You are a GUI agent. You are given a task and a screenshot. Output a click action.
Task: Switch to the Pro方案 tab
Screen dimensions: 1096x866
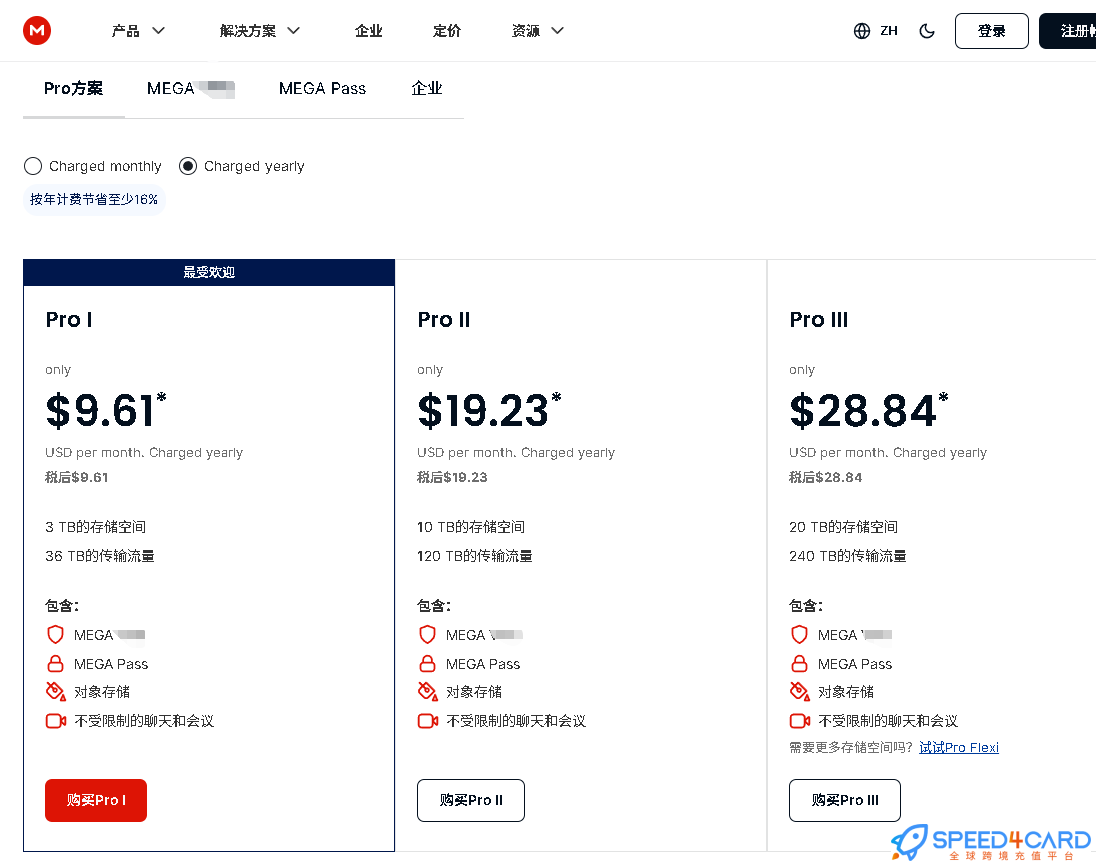73,88
